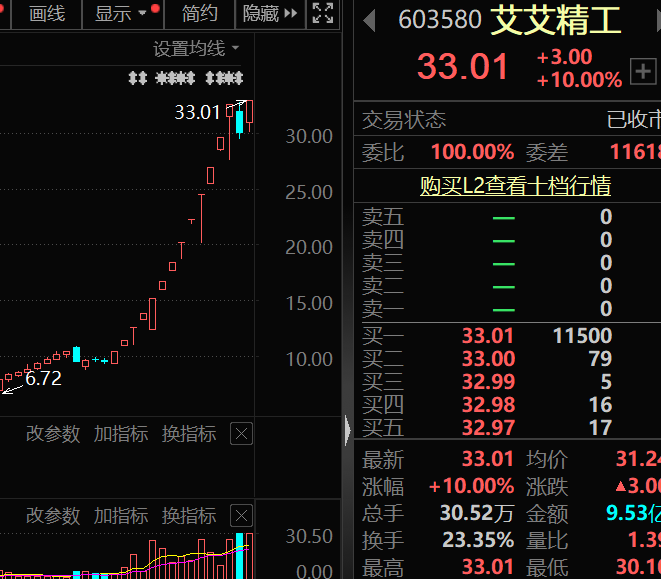This screenshot has width=661, height=579.
Task: Select the 画线 drawing tool
Action: pyautogui.click(x=46, y=13)
